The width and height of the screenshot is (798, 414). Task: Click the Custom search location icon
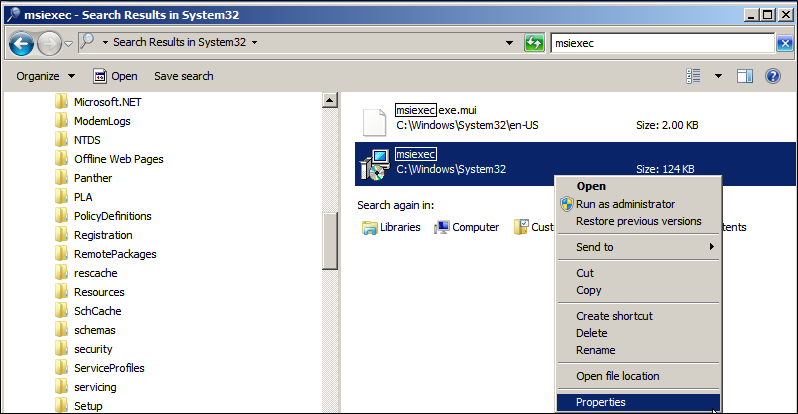click(x=521, y=227)
